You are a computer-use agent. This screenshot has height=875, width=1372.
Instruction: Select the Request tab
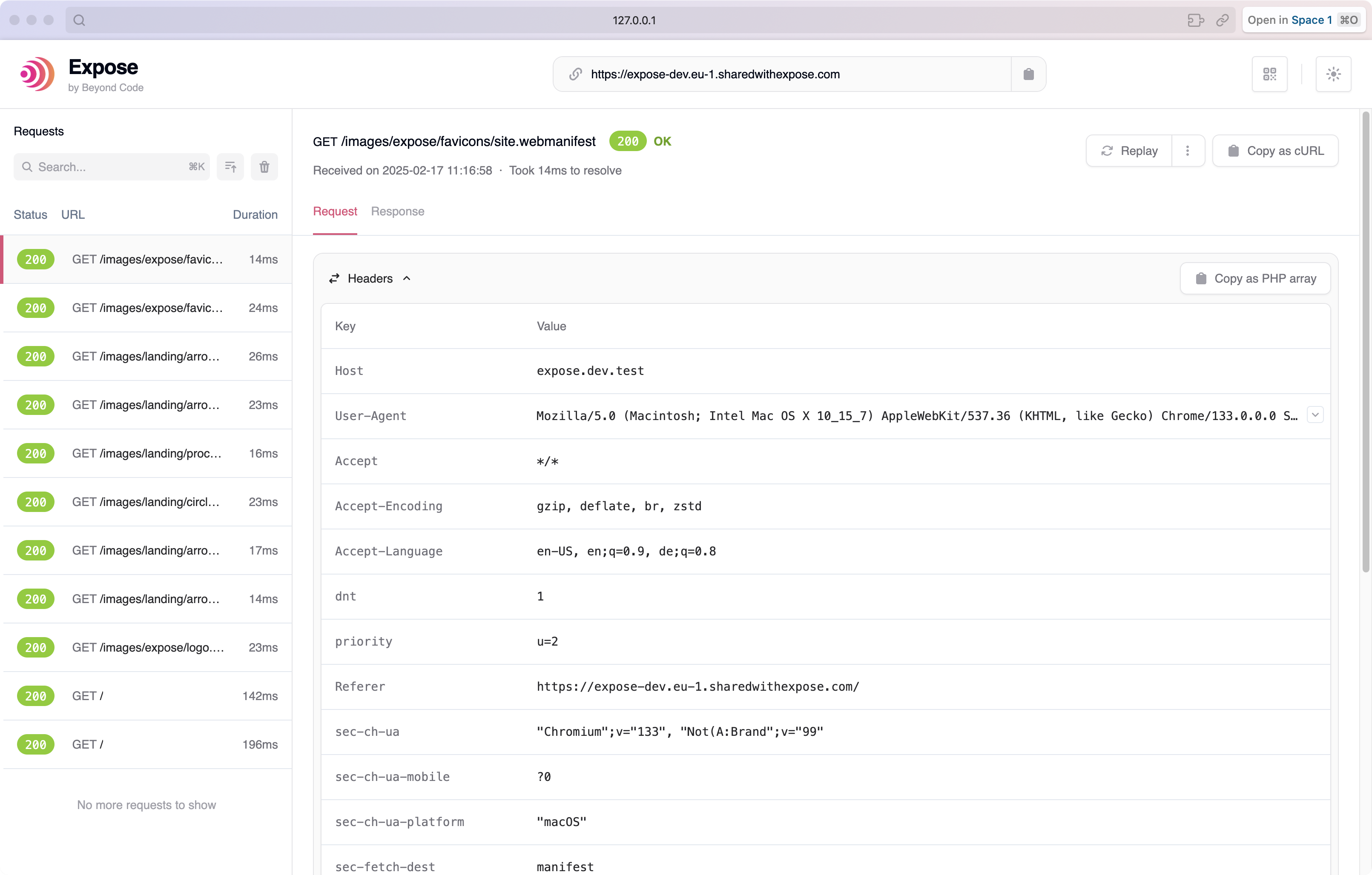click(x=334, y=211)
